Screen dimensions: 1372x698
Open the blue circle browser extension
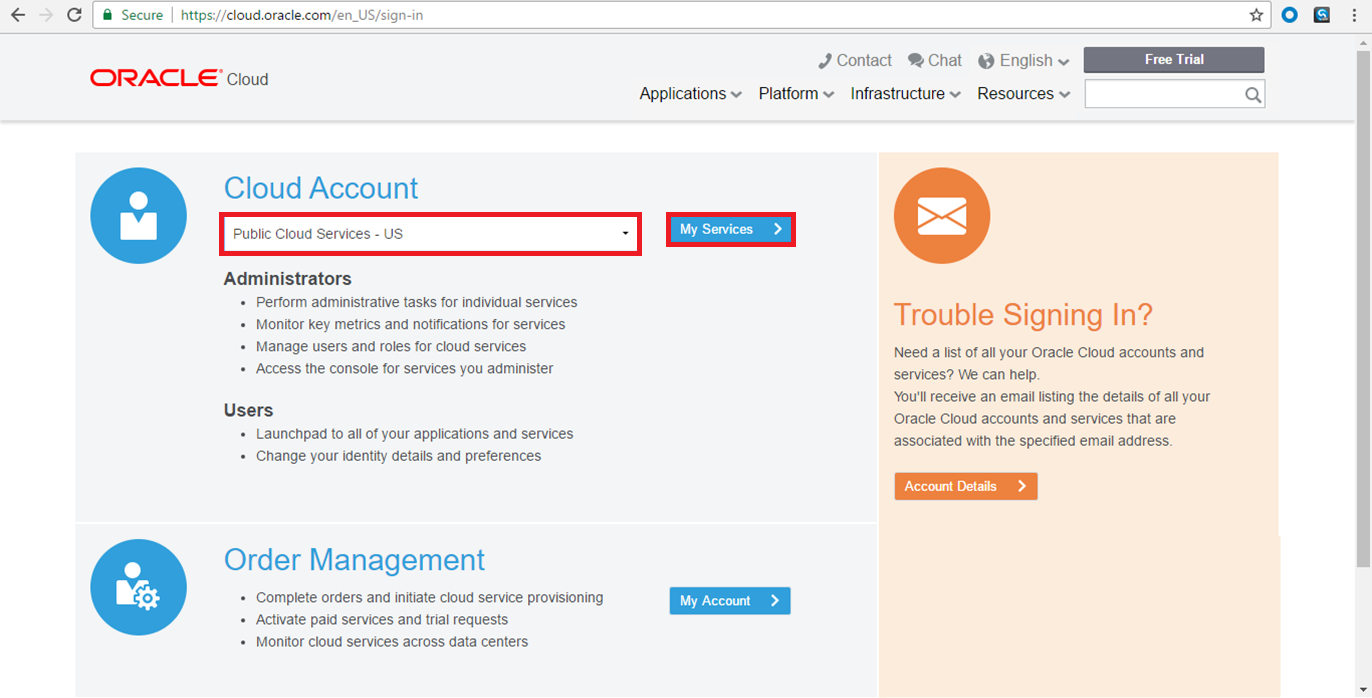(1290, 15)
